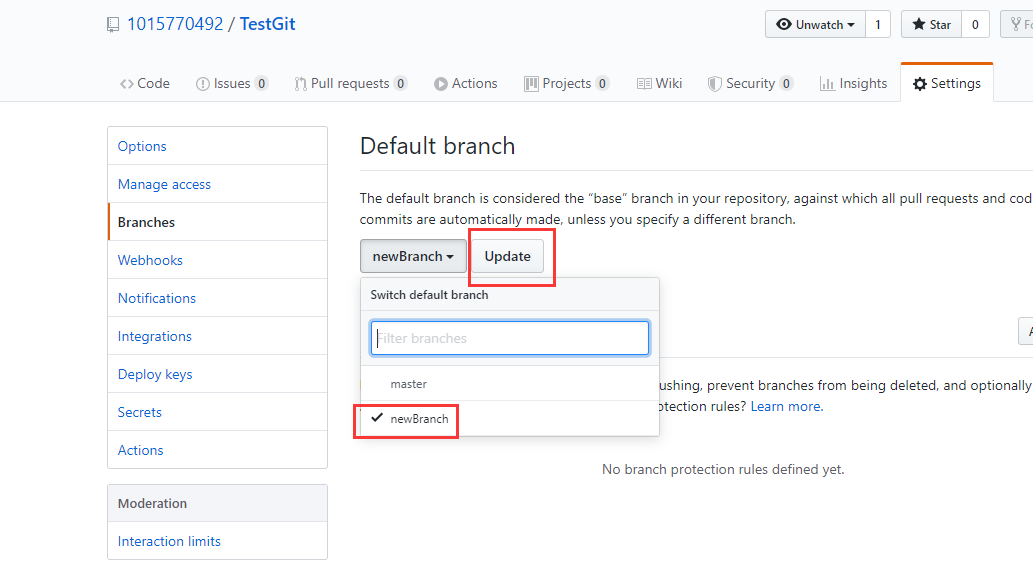Select Branches in the settings sidebar

(217, 223)
